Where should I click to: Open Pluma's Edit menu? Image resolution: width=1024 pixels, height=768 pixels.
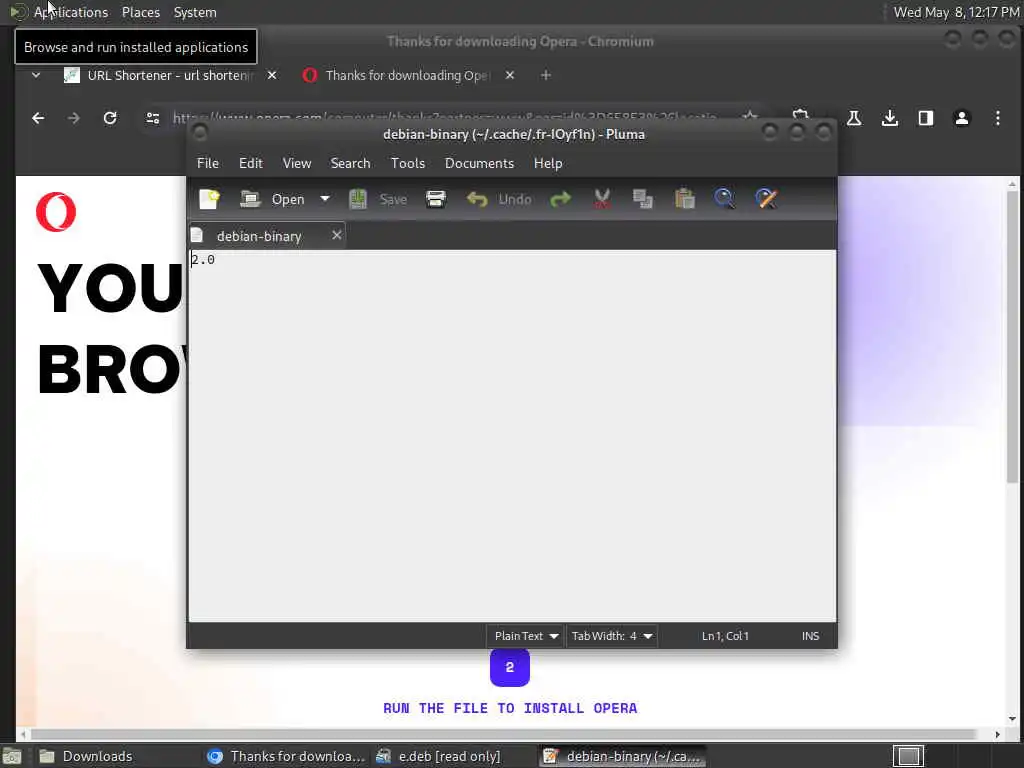point(251,163)
